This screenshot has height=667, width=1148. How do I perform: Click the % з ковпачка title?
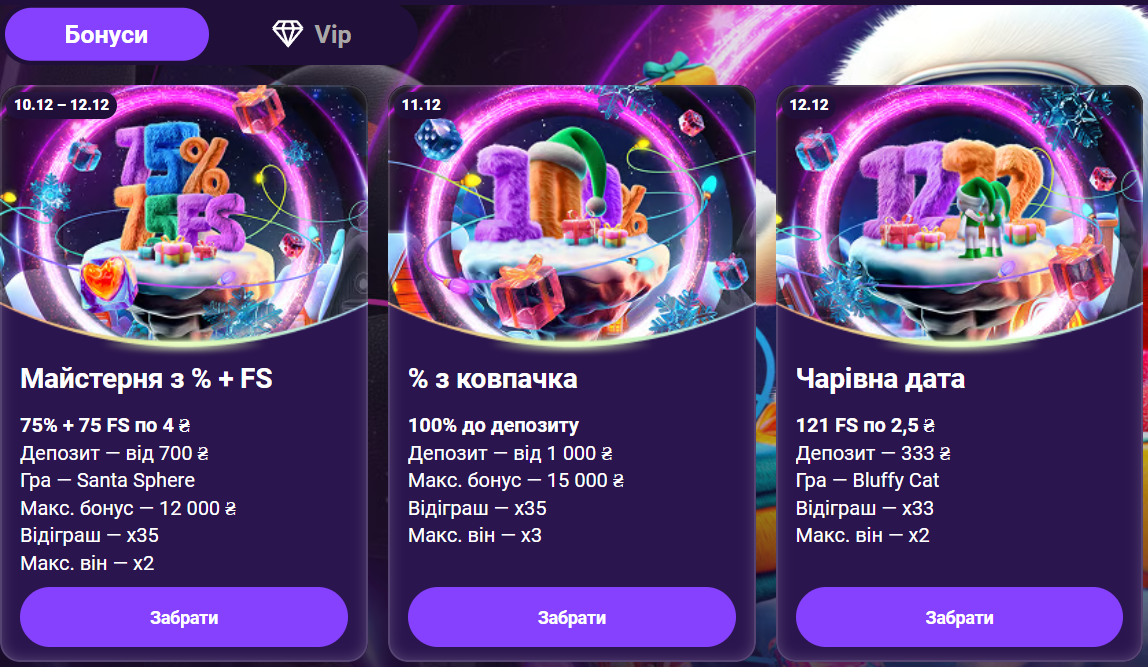(x=493, y=379)
